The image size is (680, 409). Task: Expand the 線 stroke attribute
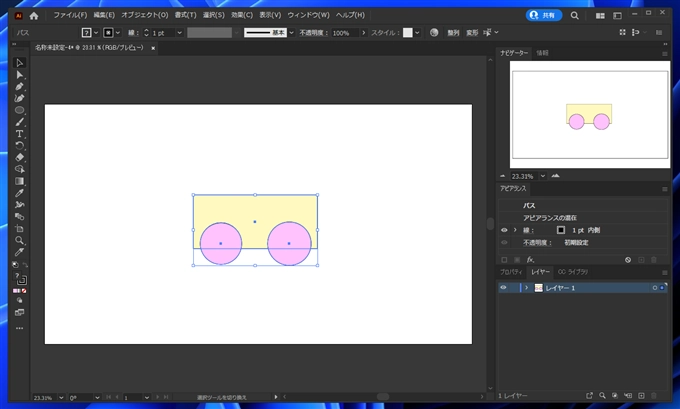[515, 230]
